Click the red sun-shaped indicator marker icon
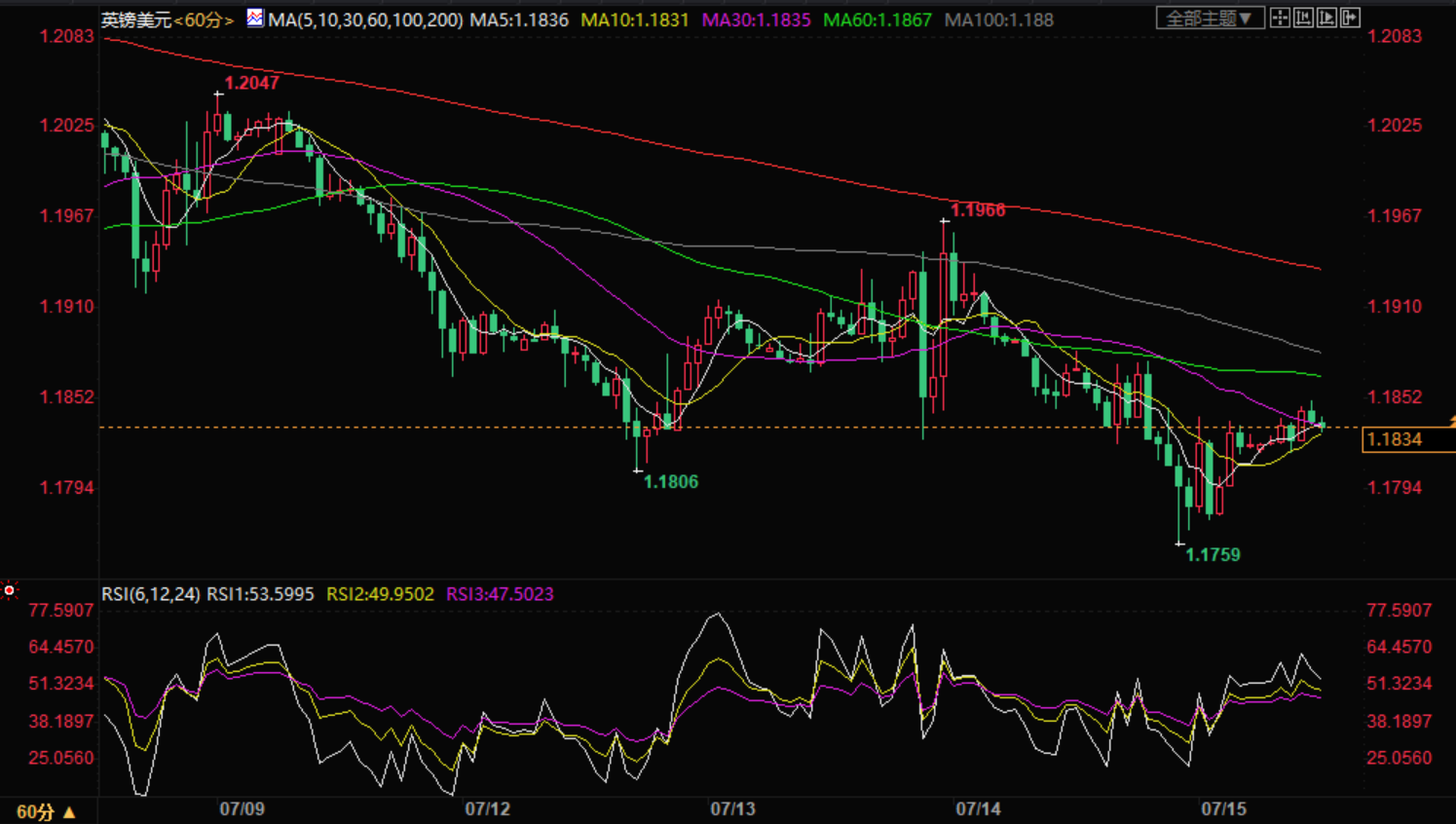Viewport: 1456px width, 824px height. coord(9,590)
